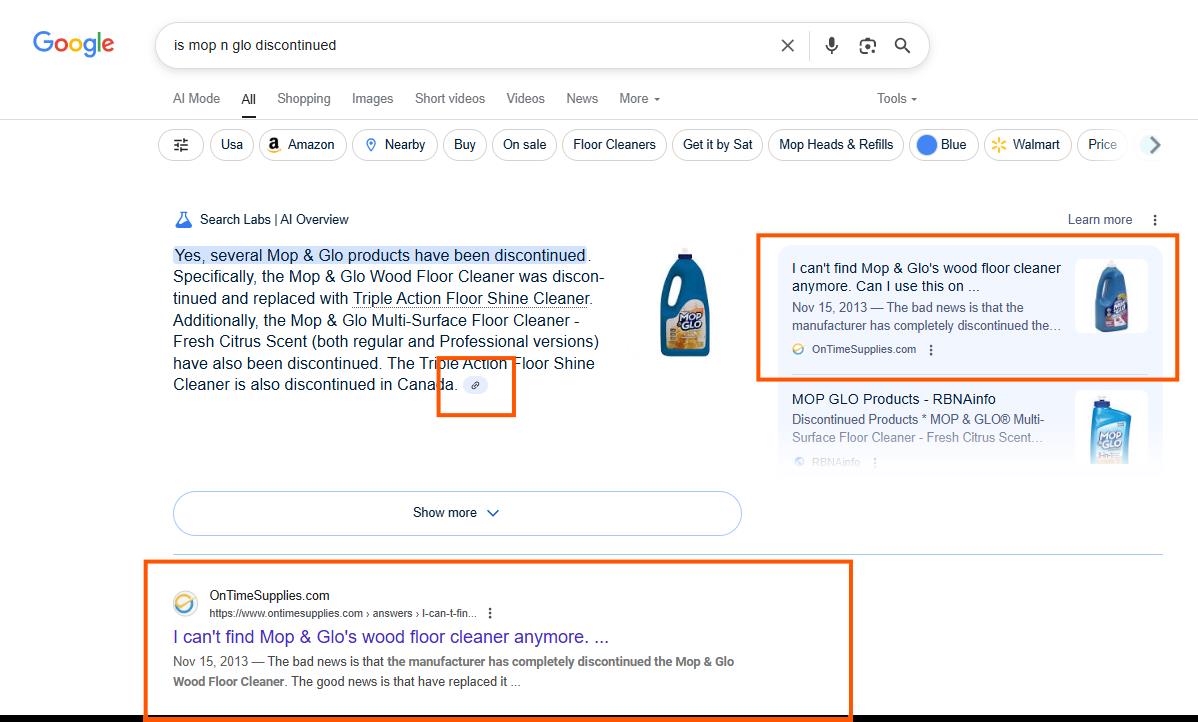Select the All results tab
This screenshot has width=1198, height=722.
pyautogui.click(x=248, y=99)
